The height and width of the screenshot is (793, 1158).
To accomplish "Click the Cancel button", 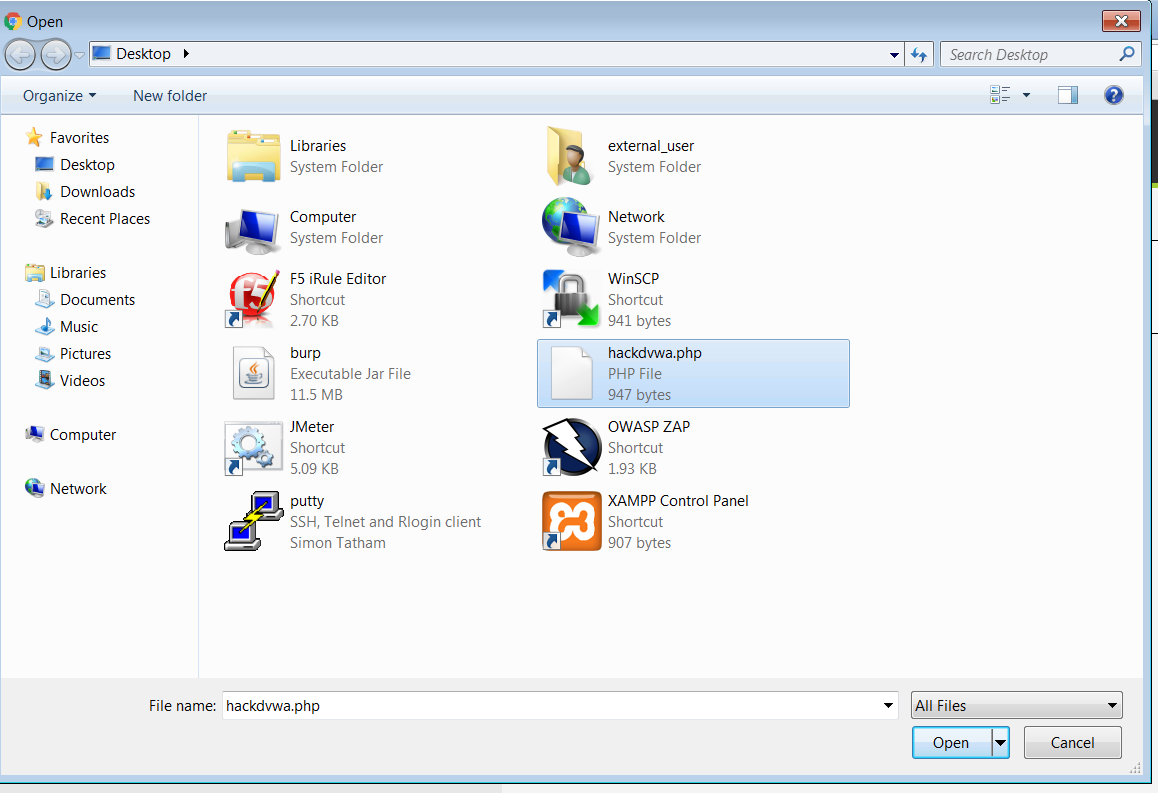I will pyautogui.click(x=1072, y=743).
